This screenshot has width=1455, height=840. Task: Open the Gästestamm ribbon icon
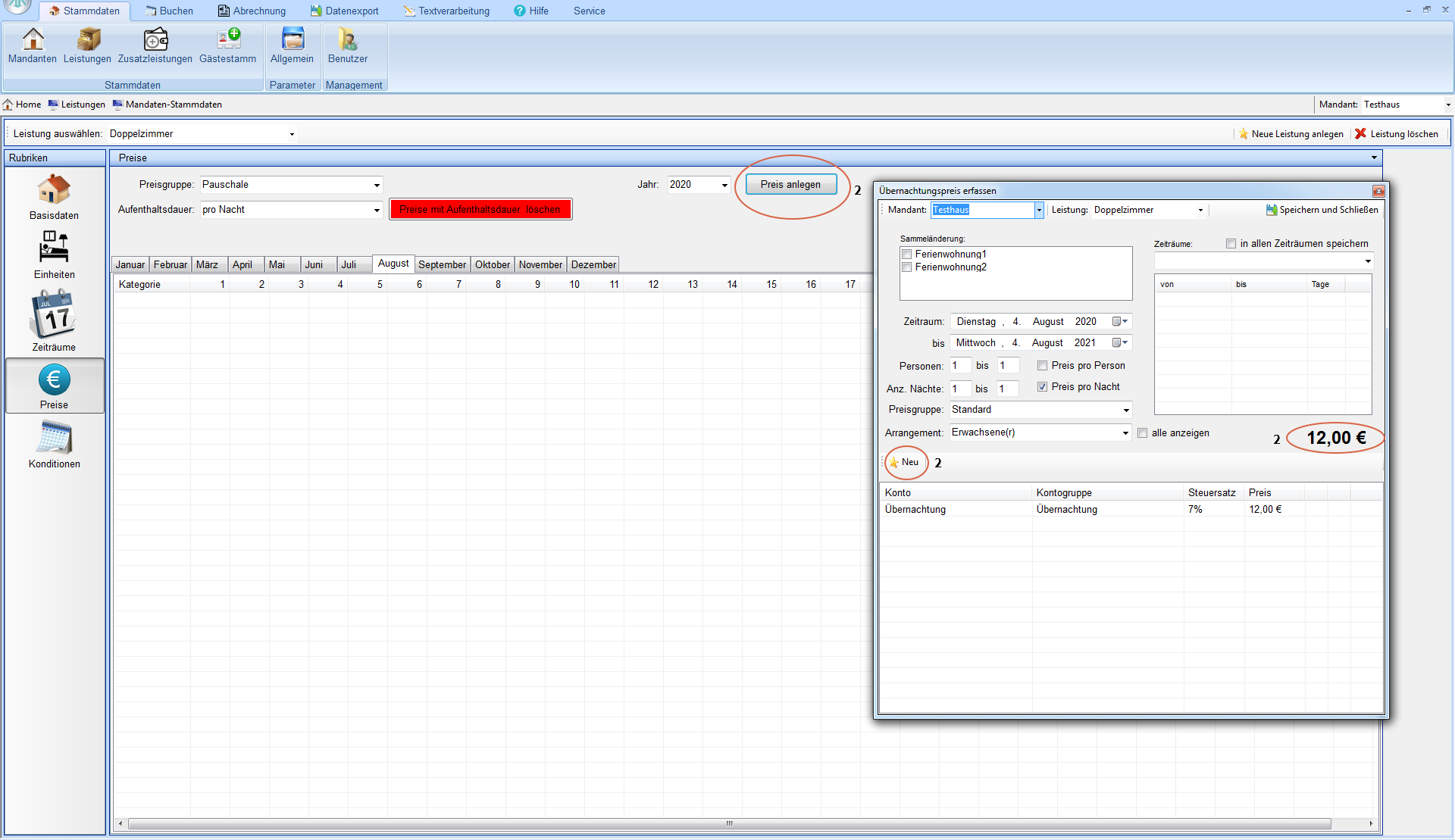(227, 45)
